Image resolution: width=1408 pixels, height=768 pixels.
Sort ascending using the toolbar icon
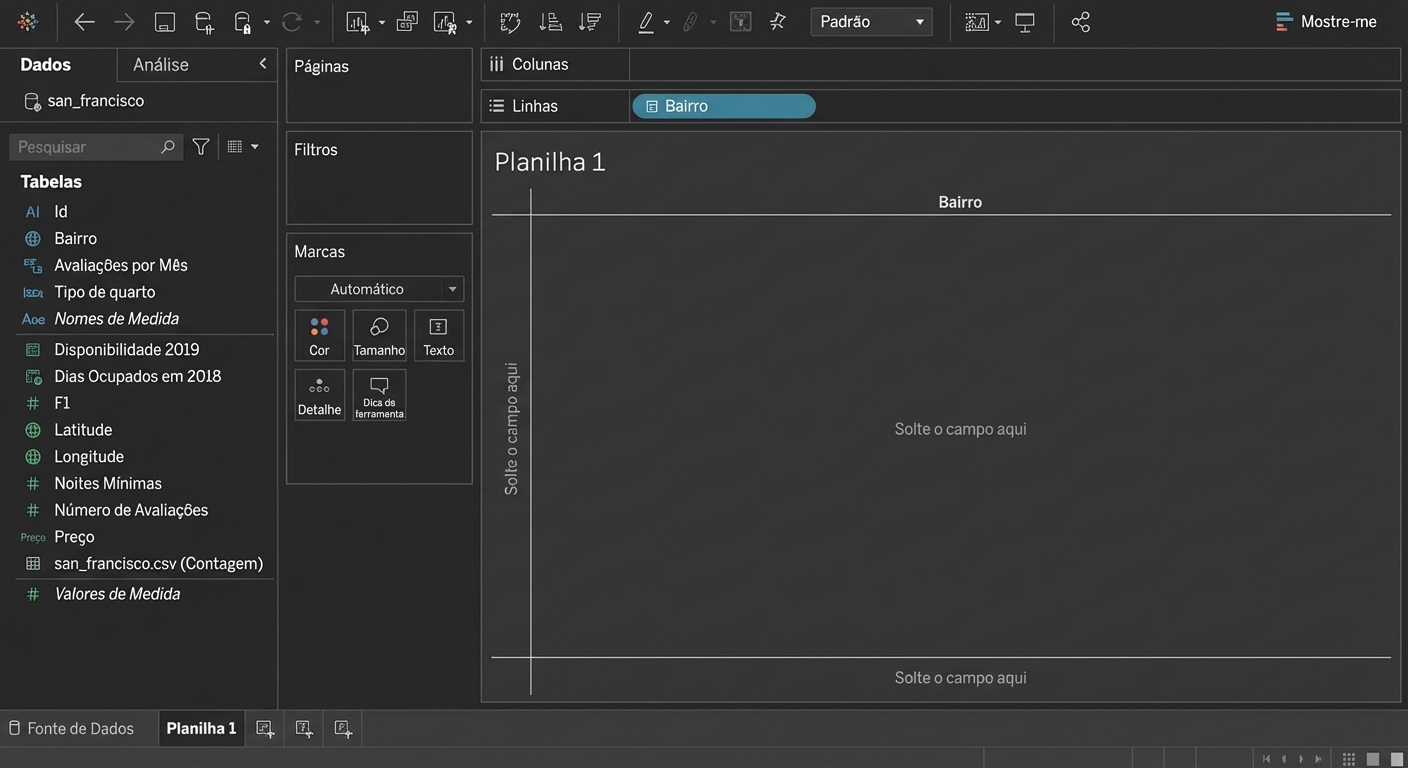(x=550, y=22)
